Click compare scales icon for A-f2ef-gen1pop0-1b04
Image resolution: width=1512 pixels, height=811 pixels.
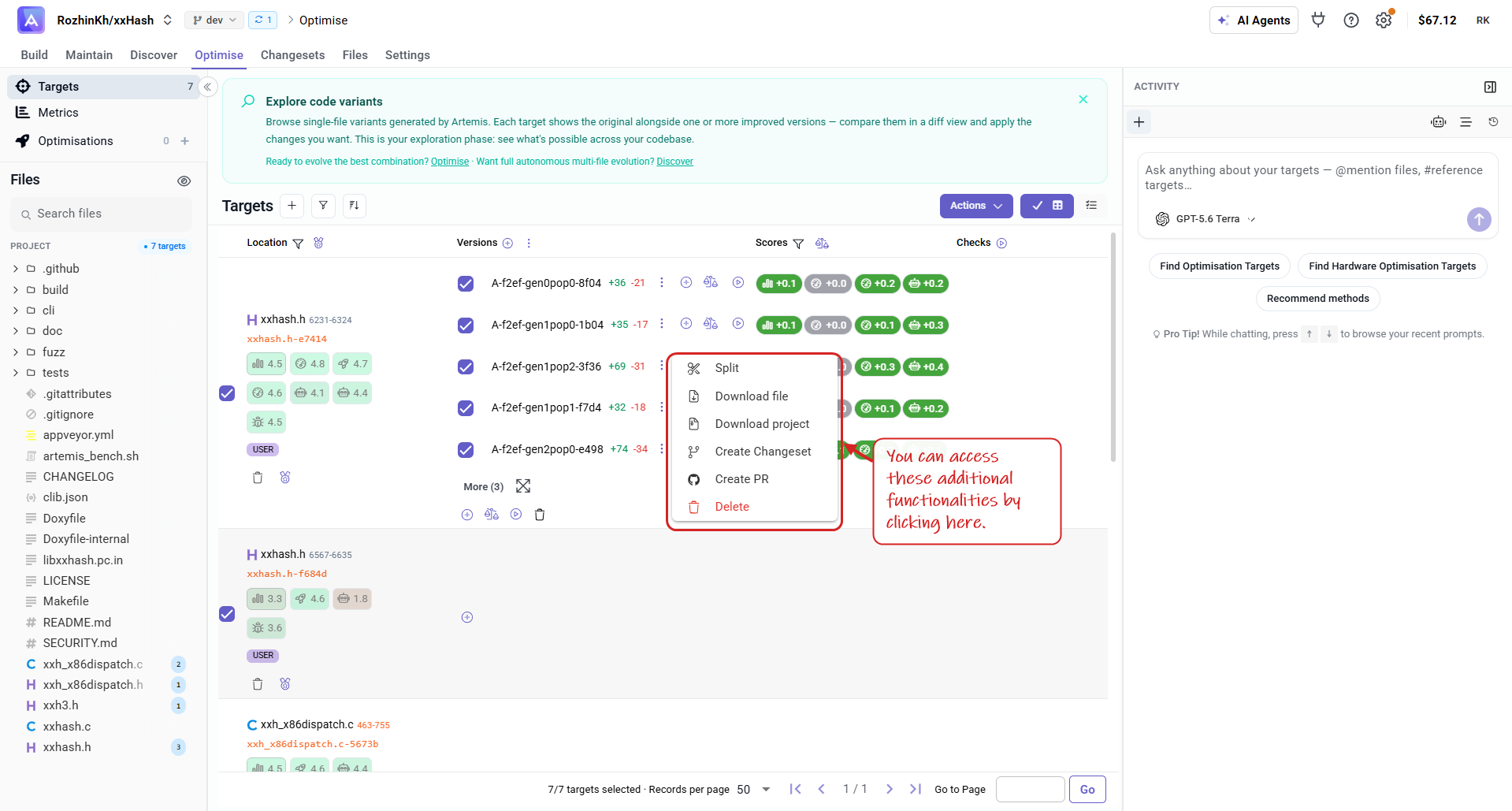[x=711, y=323]
